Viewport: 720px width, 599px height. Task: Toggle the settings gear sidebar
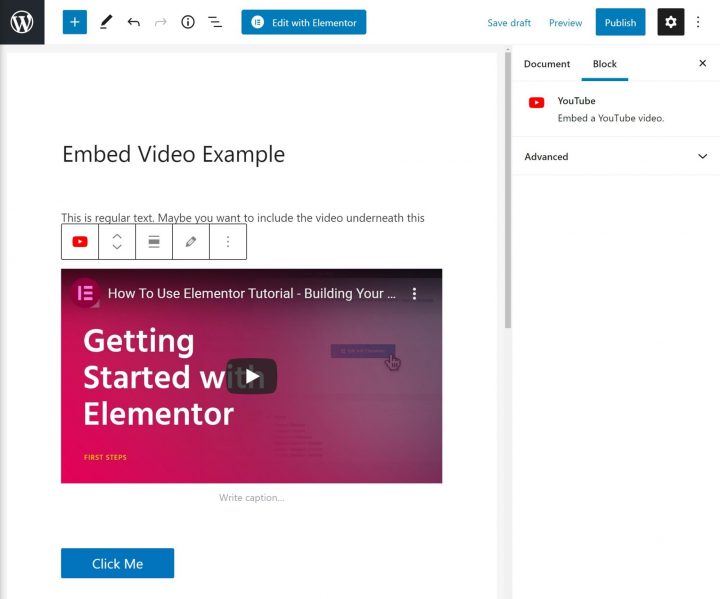tap(670, 22)
